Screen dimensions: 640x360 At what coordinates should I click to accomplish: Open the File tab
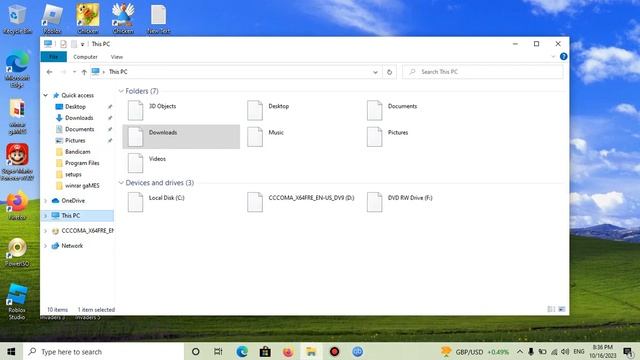(54, 57)
